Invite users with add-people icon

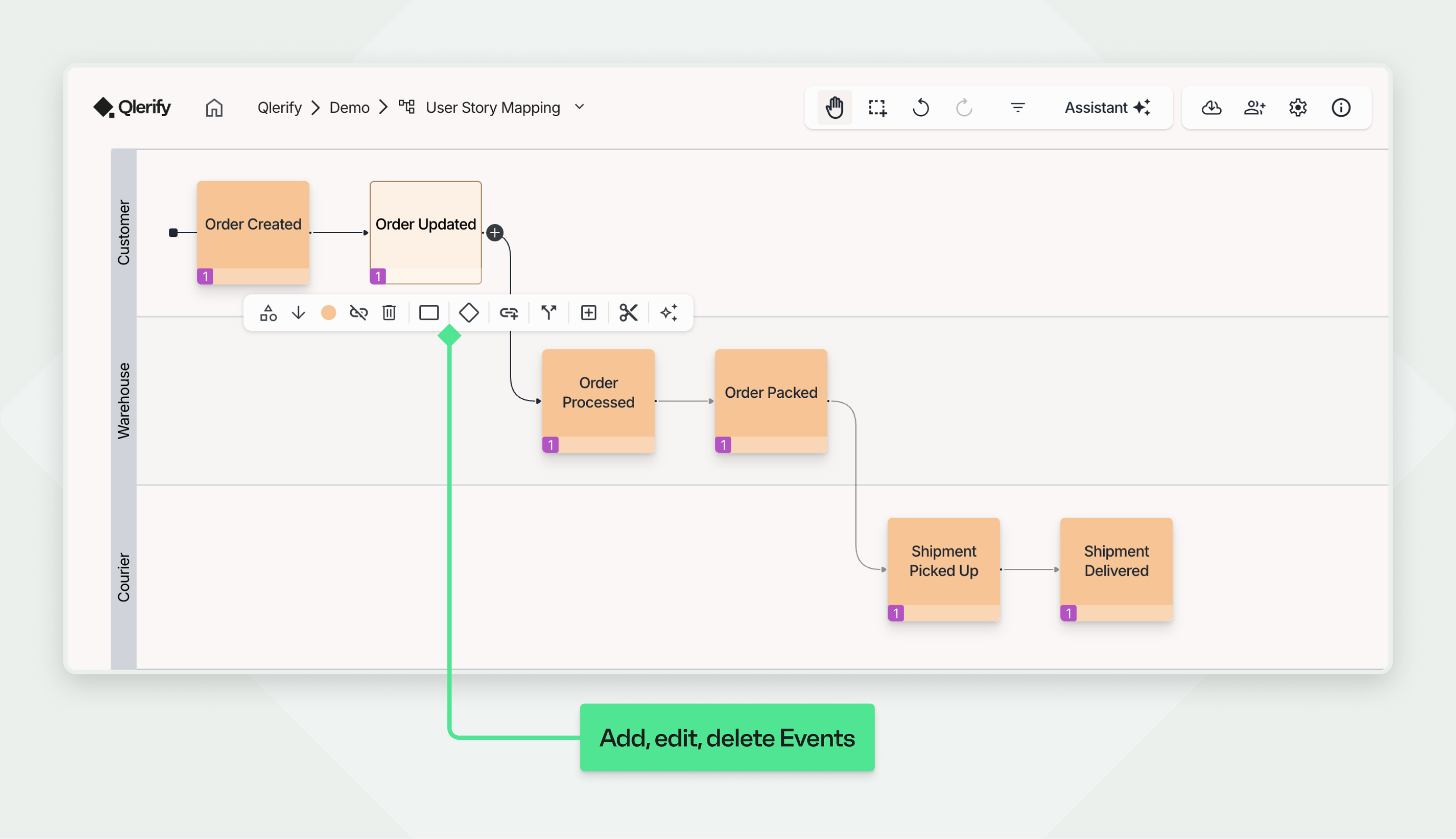coord(1254,108)
